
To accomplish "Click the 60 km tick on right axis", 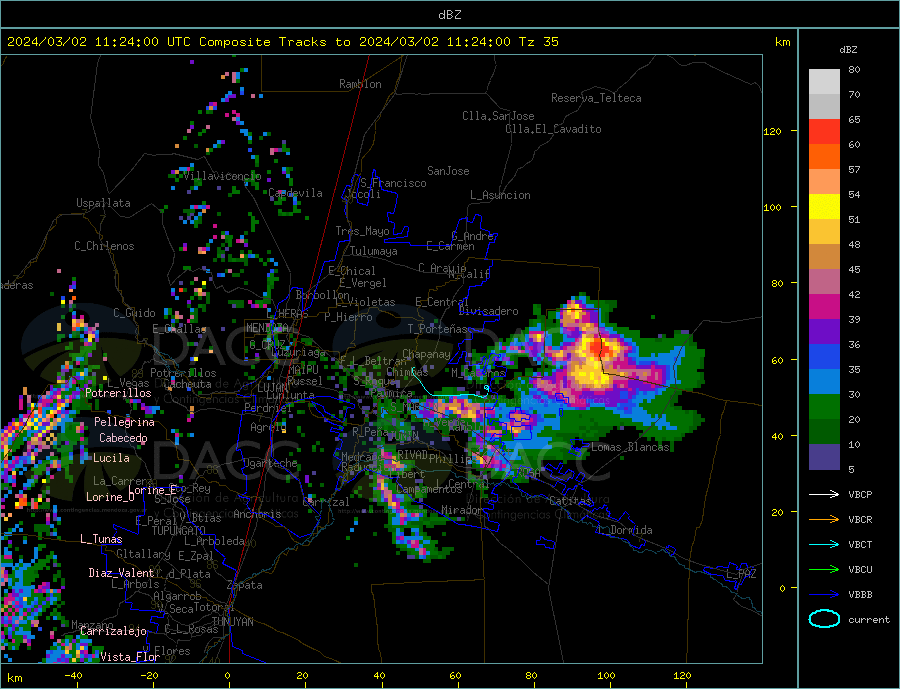I will point(777,361).
